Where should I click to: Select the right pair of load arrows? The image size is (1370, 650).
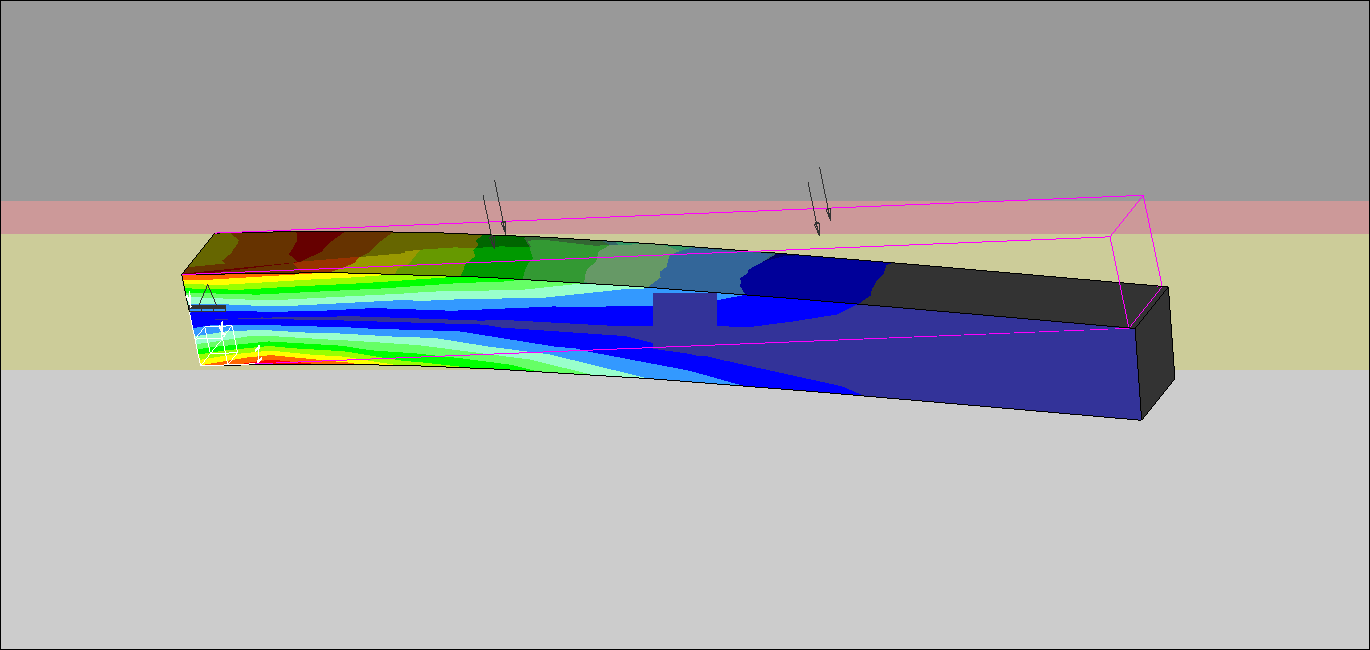pyautogui.click(x=819, y=200)
